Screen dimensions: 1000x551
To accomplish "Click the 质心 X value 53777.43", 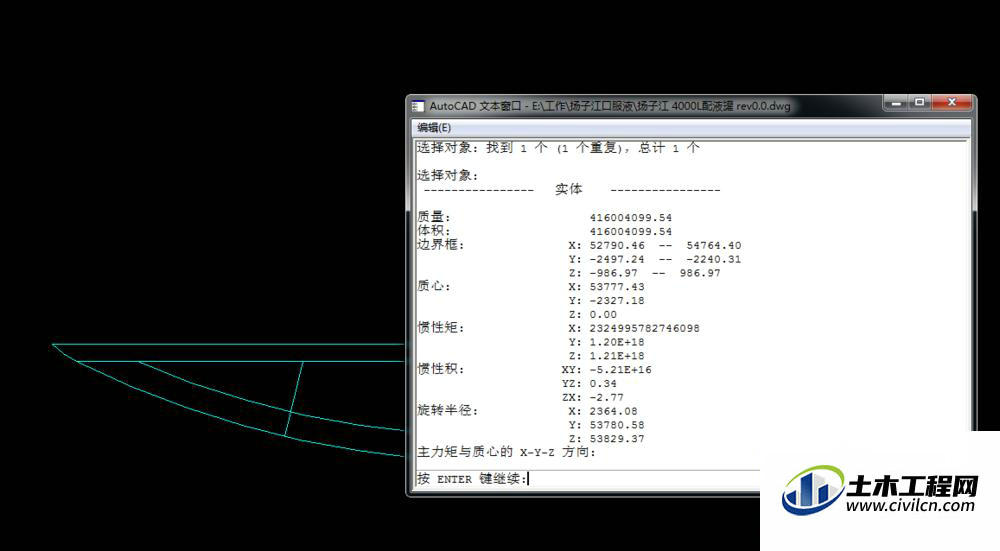I will 617,287.
